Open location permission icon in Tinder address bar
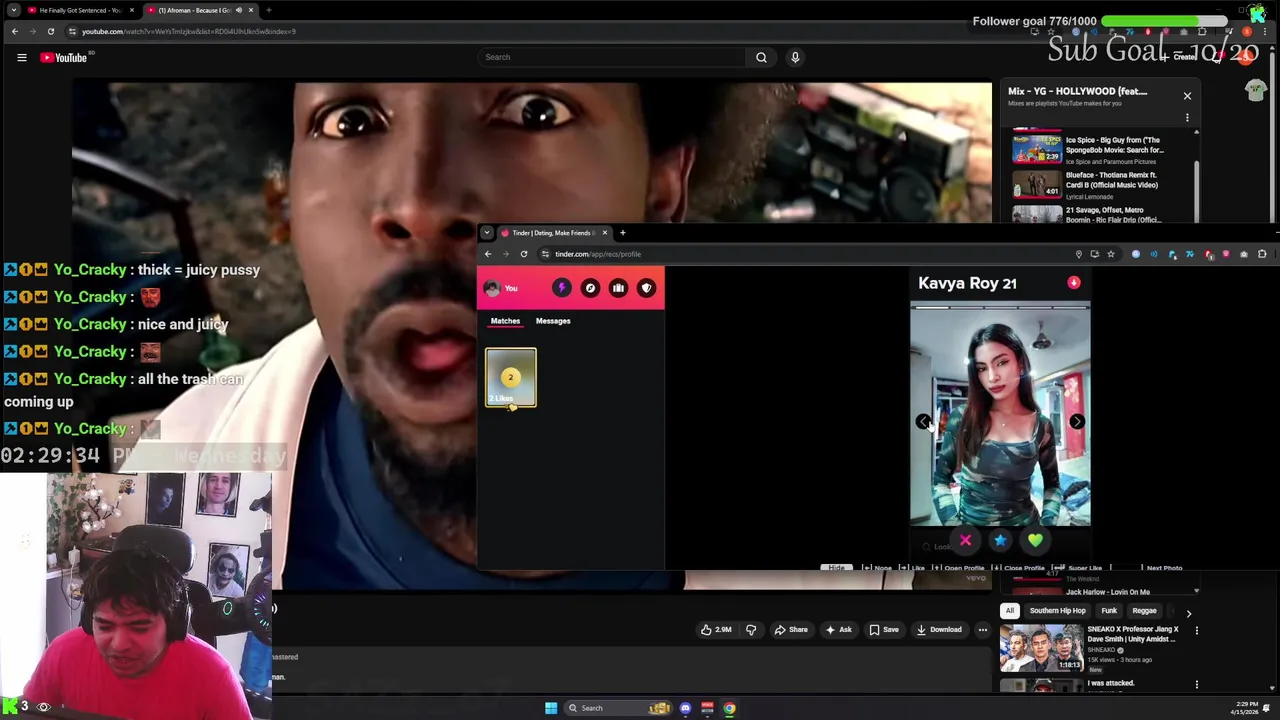This screenshot has height=720, width=1280. (1078, 254)
